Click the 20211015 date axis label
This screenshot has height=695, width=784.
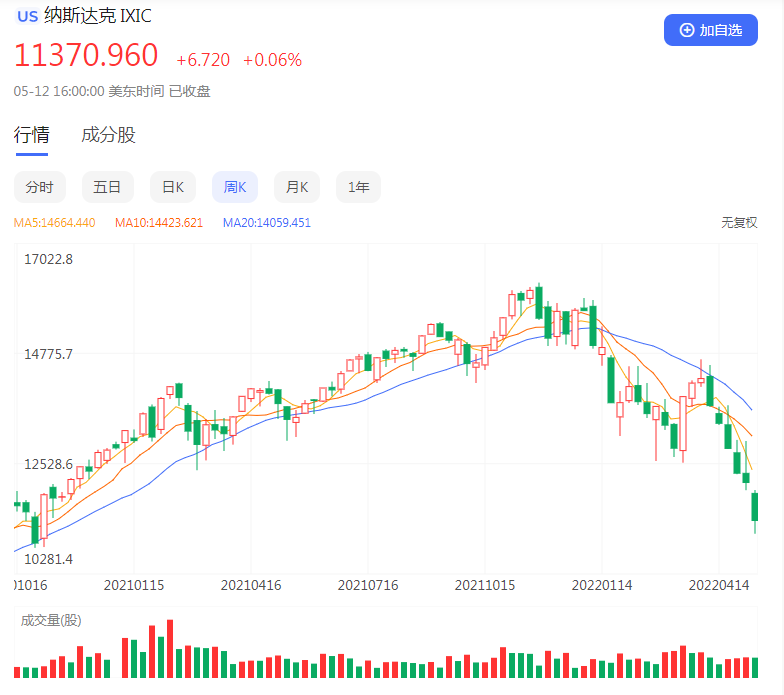485,585
